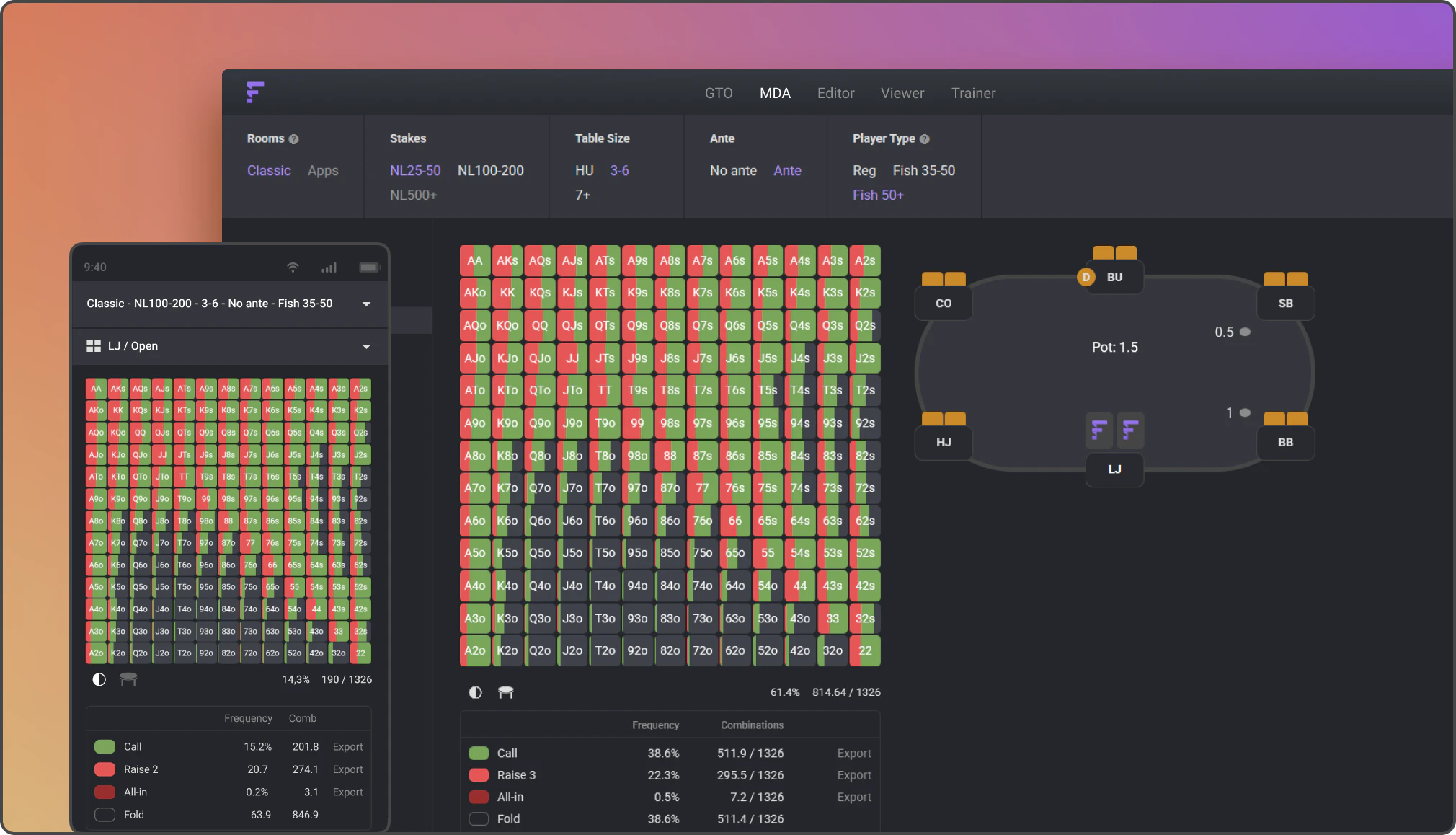Click the mobile signal bars icon
This screenshot has height=835, width=1456.
pos(329,268)
